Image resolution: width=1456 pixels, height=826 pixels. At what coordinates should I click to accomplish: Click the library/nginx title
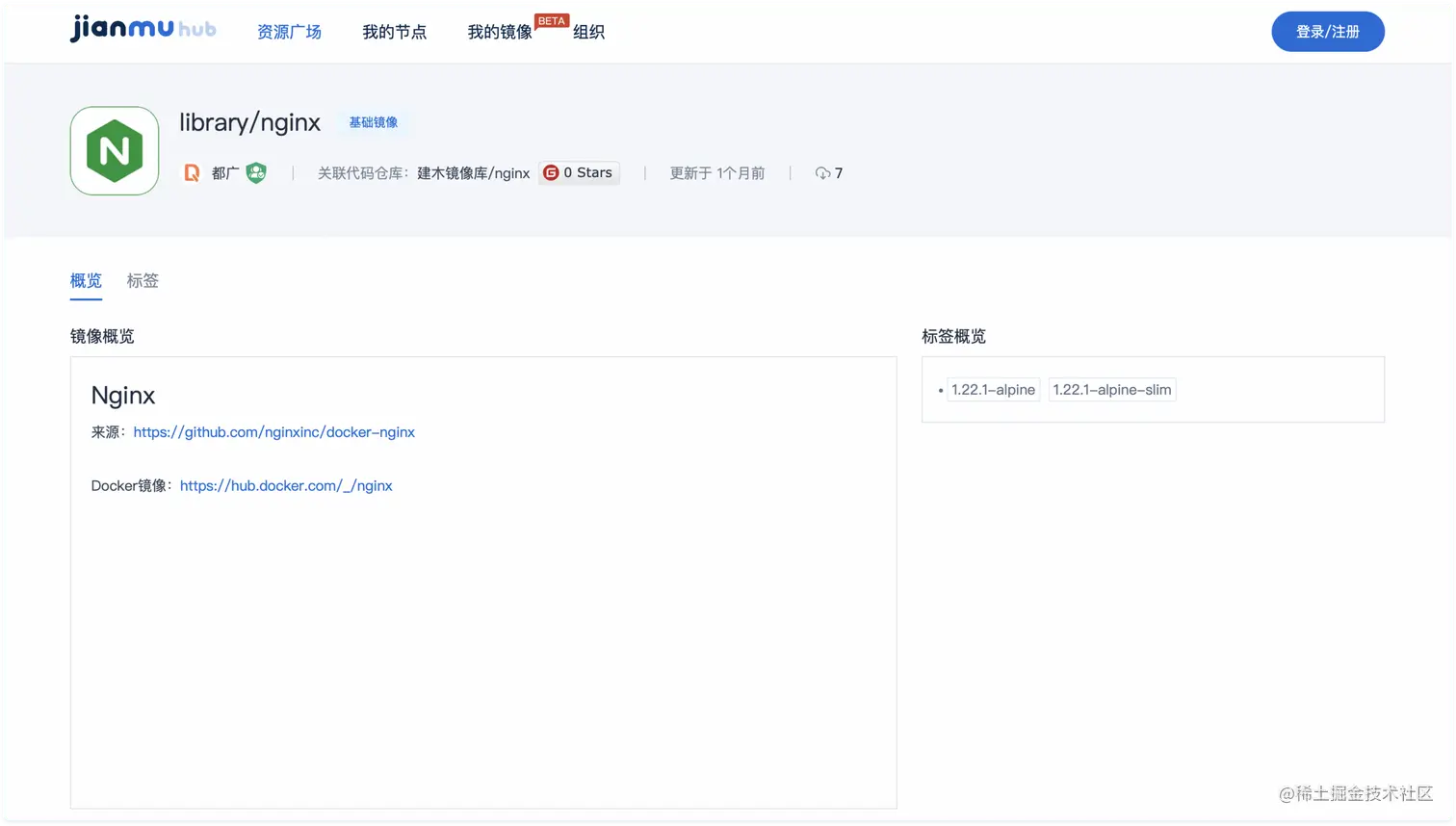[249, 123]
